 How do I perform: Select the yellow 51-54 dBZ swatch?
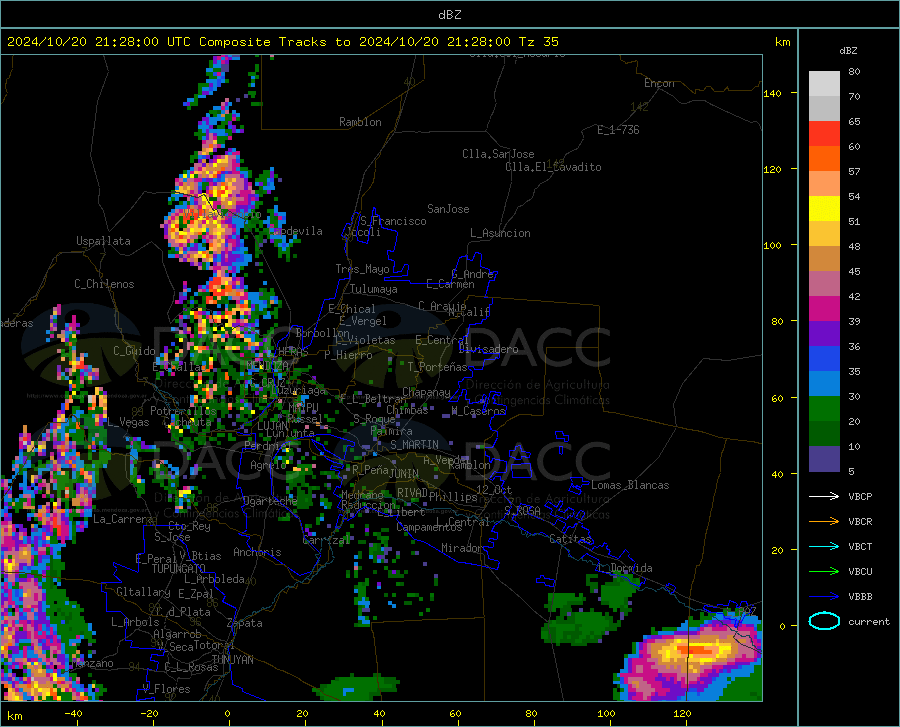(824, 209)
